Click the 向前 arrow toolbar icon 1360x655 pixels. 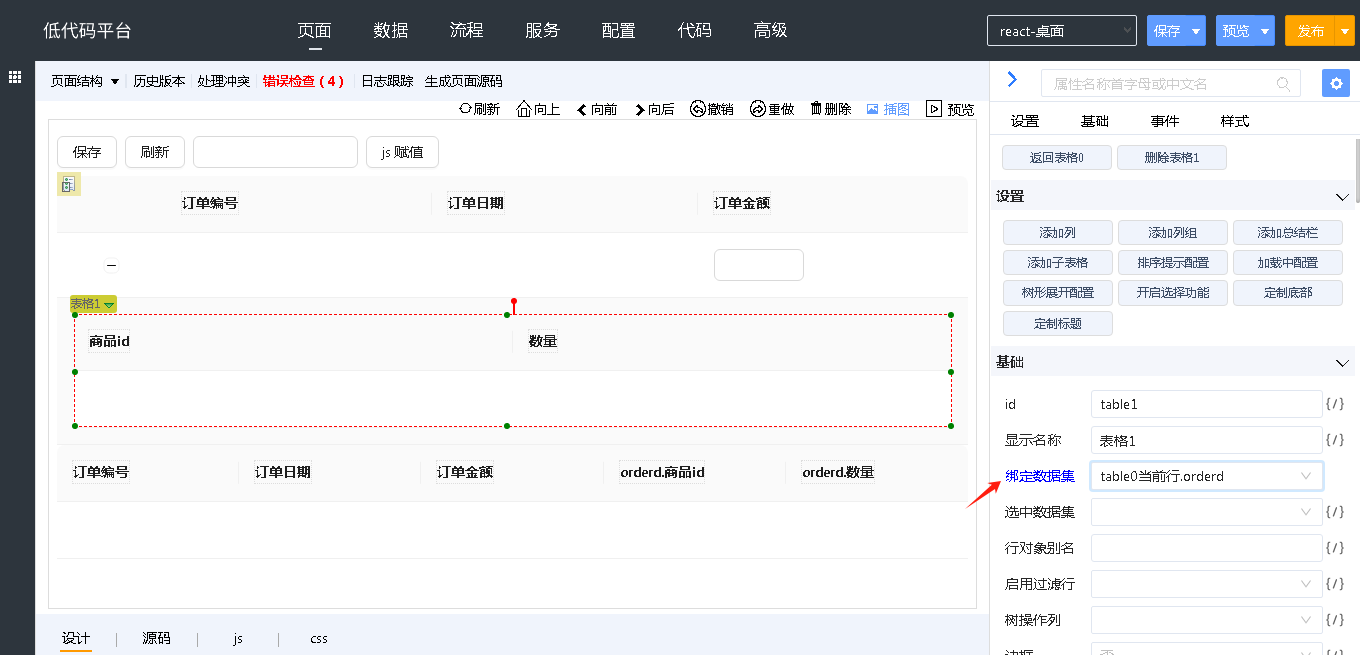581,109
